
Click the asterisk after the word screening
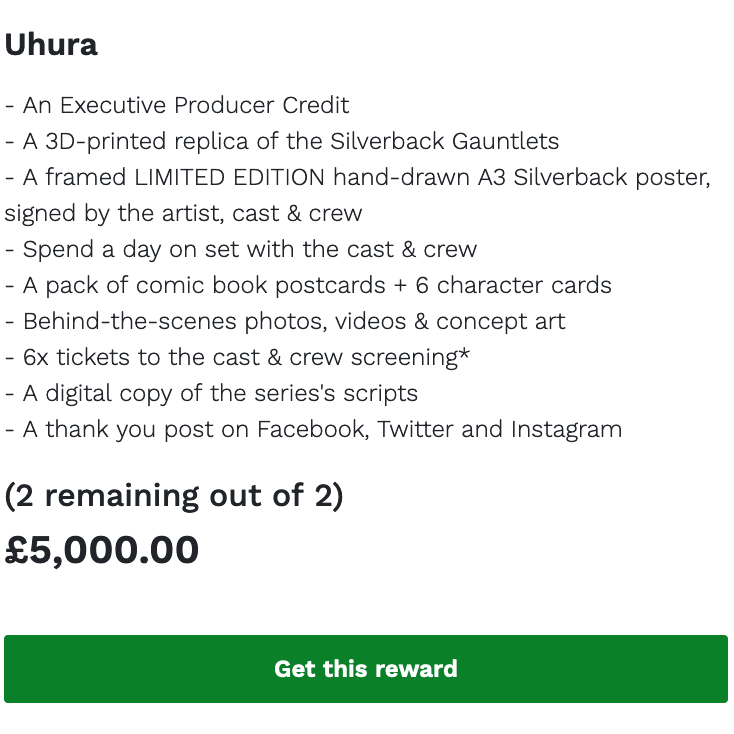coord(464,354)
